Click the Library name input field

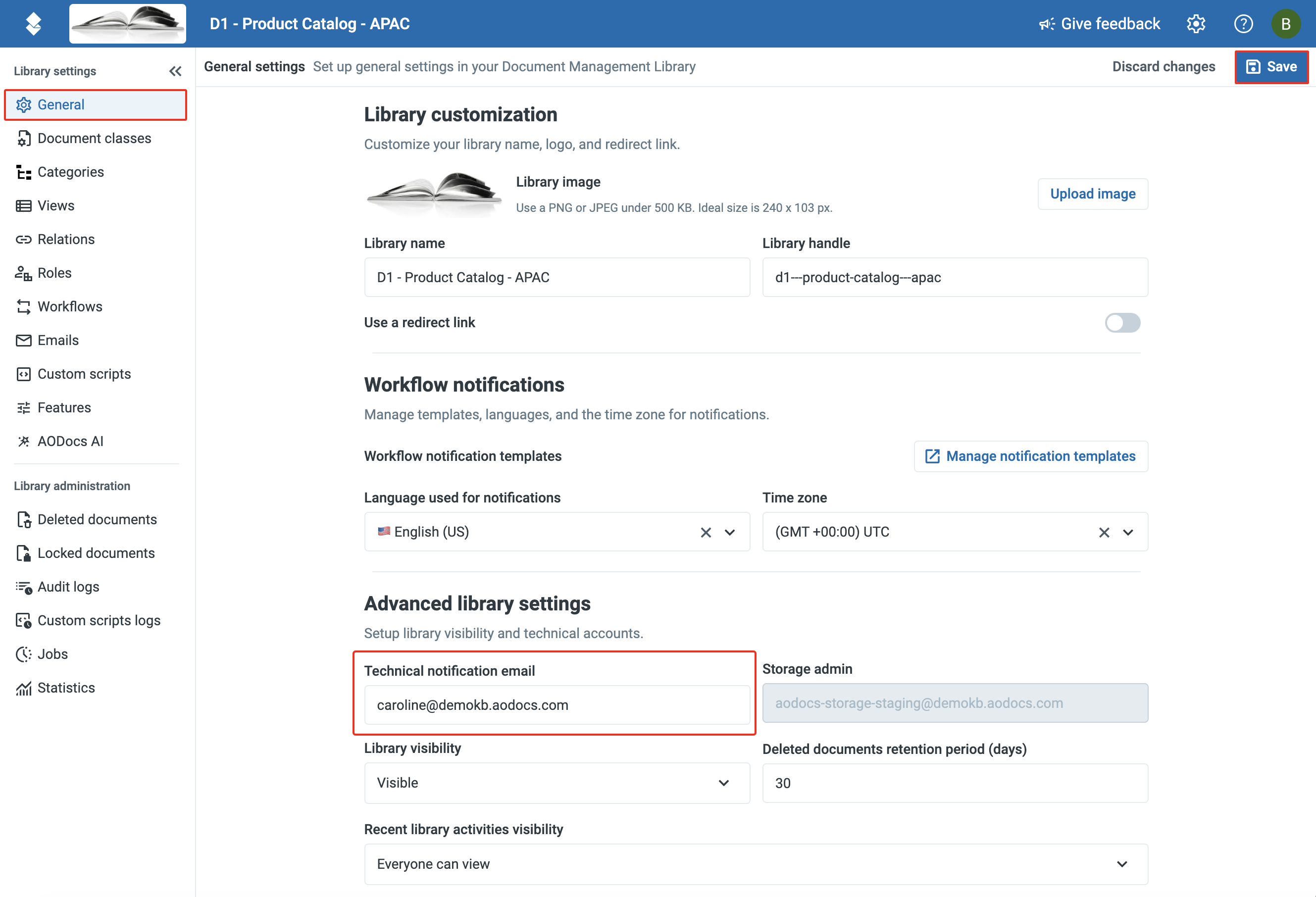557,278
